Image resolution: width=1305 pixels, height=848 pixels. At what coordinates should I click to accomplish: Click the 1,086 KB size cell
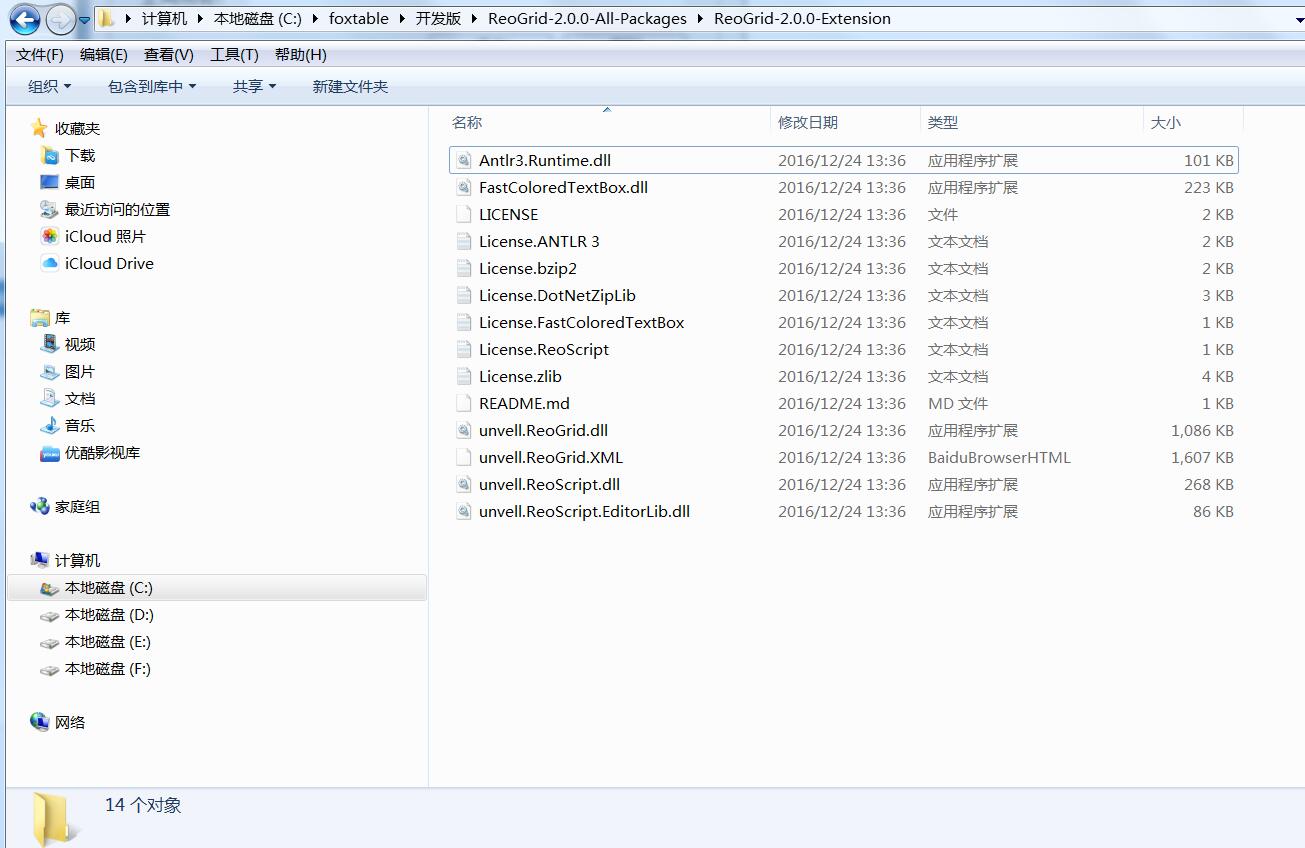1202,430
